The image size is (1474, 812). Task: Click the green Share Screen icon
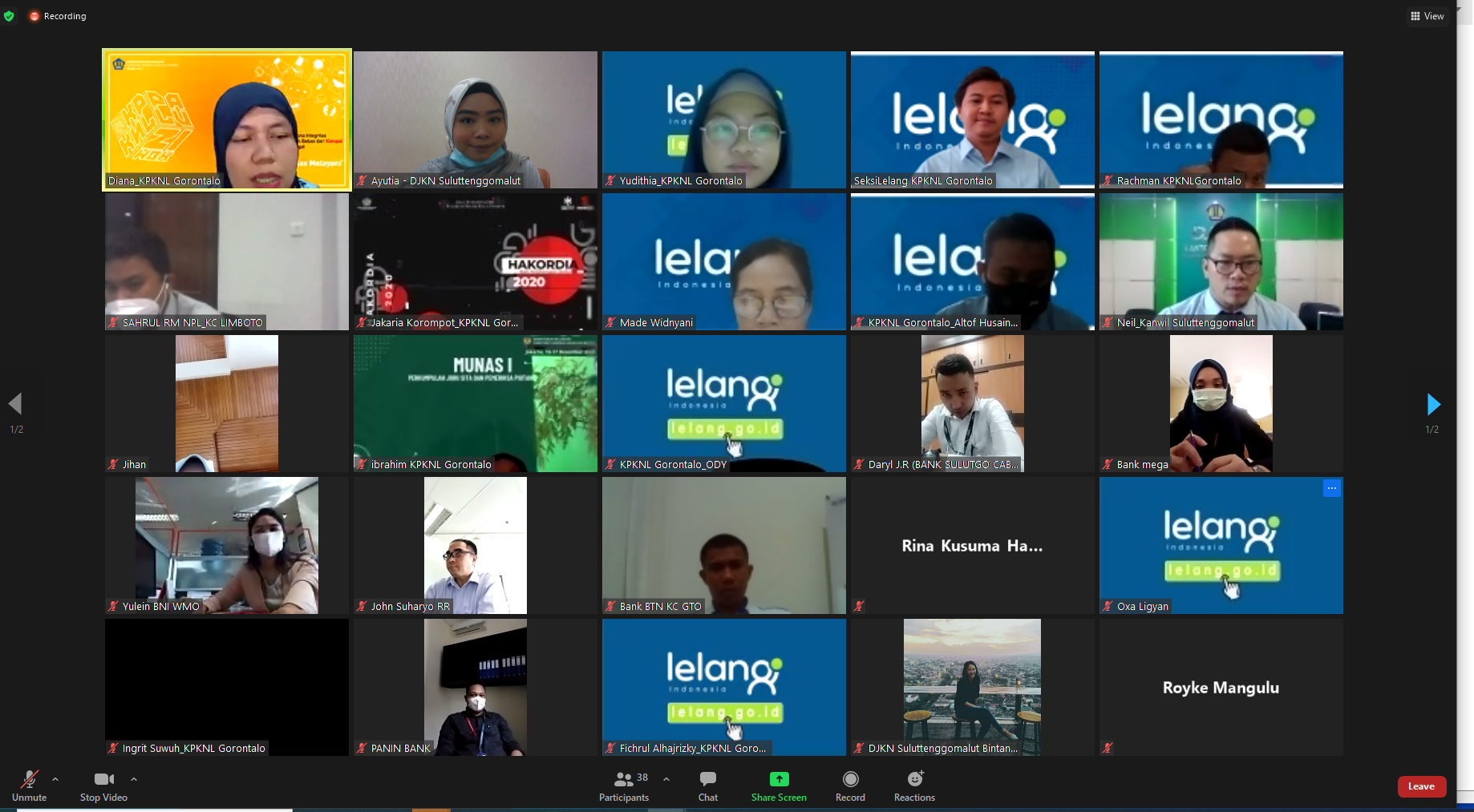[779, 779]
